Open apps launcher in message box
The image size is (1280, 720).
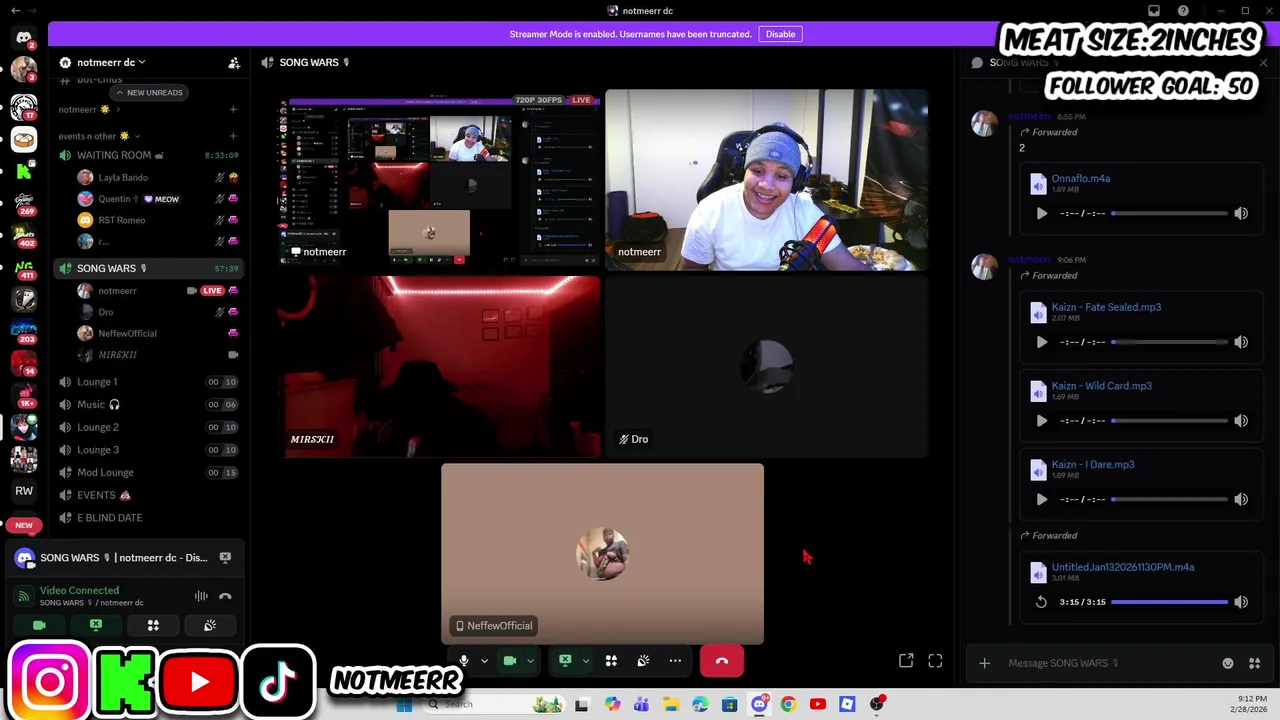(x=1254, y=663)
